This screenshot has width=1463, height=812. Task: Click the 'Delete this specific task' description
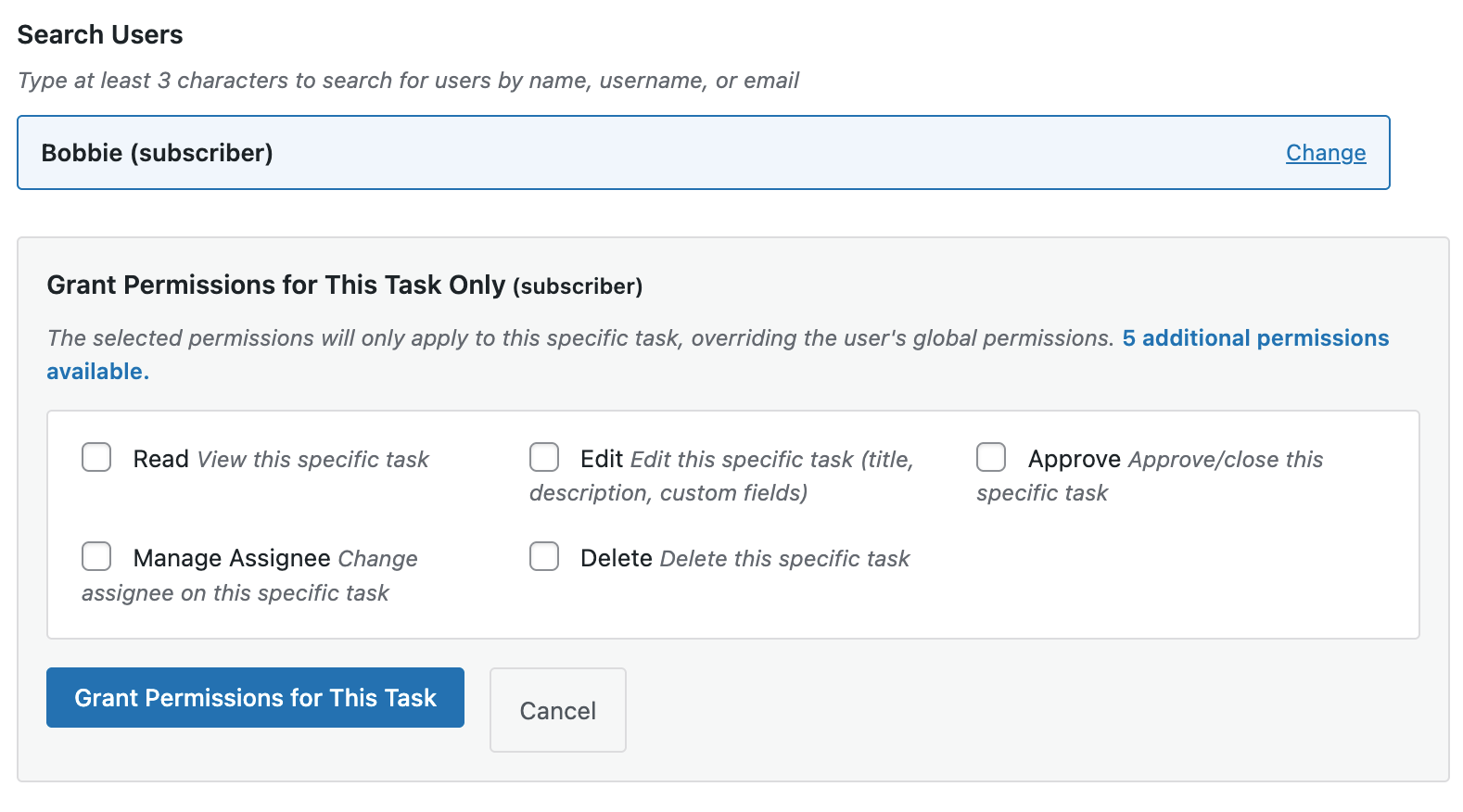(784, 559)
